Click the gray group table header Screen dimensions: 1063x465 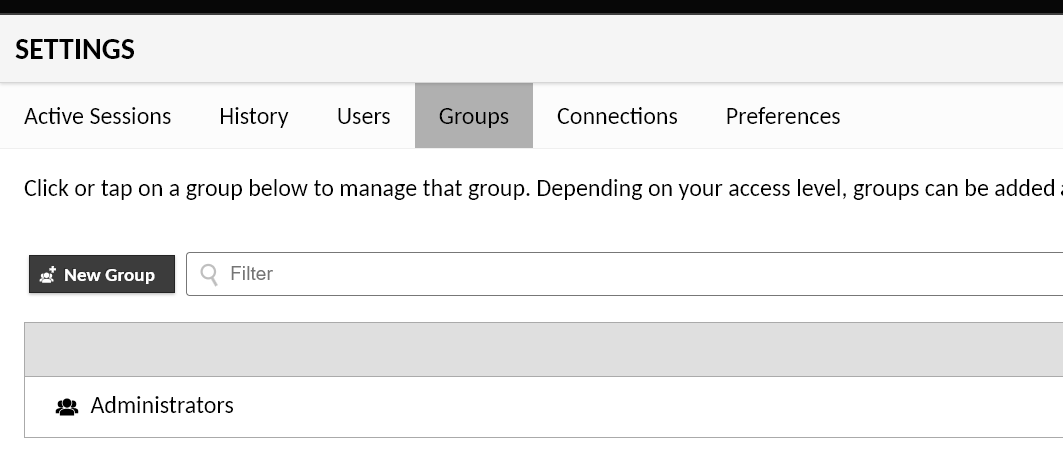coord(544,350)
